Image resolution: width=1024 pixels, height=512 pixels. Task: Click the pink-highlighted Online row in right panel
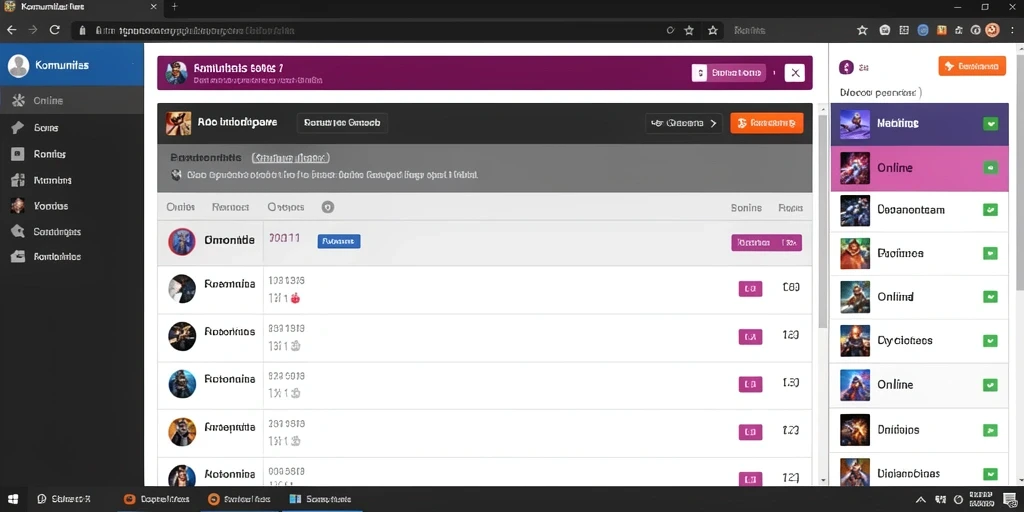(x=920, y=168)
